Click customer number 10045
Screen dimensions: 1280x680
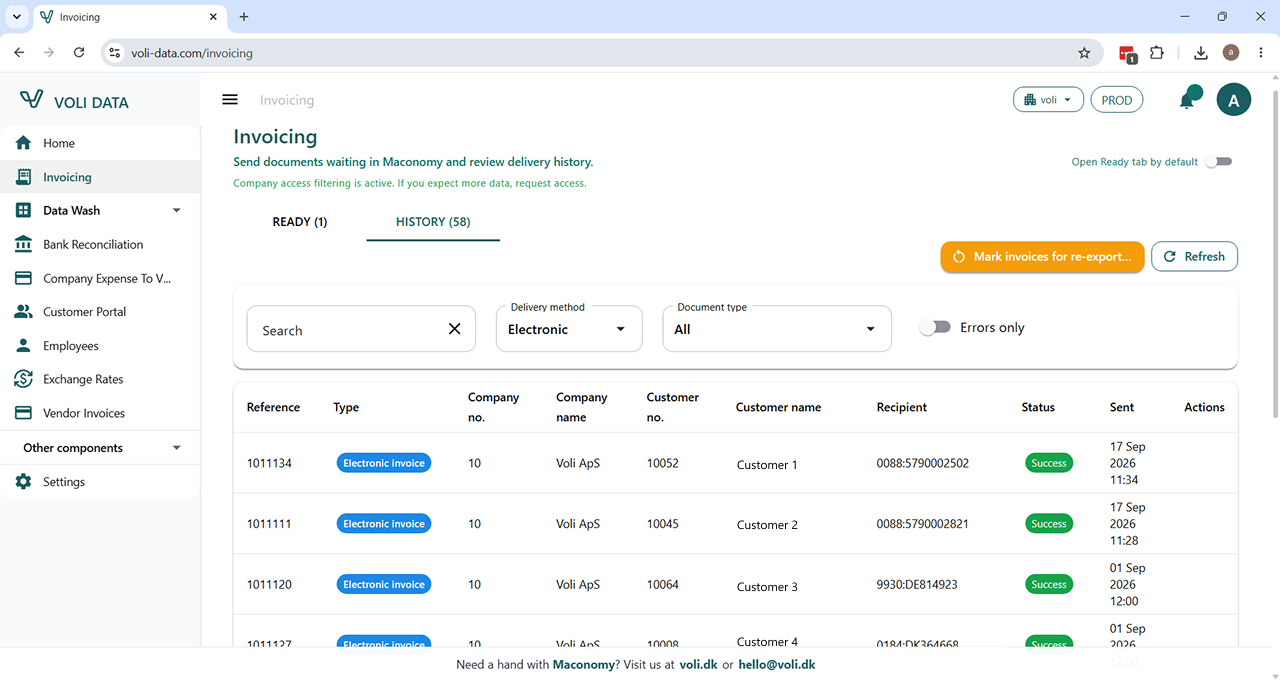click(x=663, y=524)
